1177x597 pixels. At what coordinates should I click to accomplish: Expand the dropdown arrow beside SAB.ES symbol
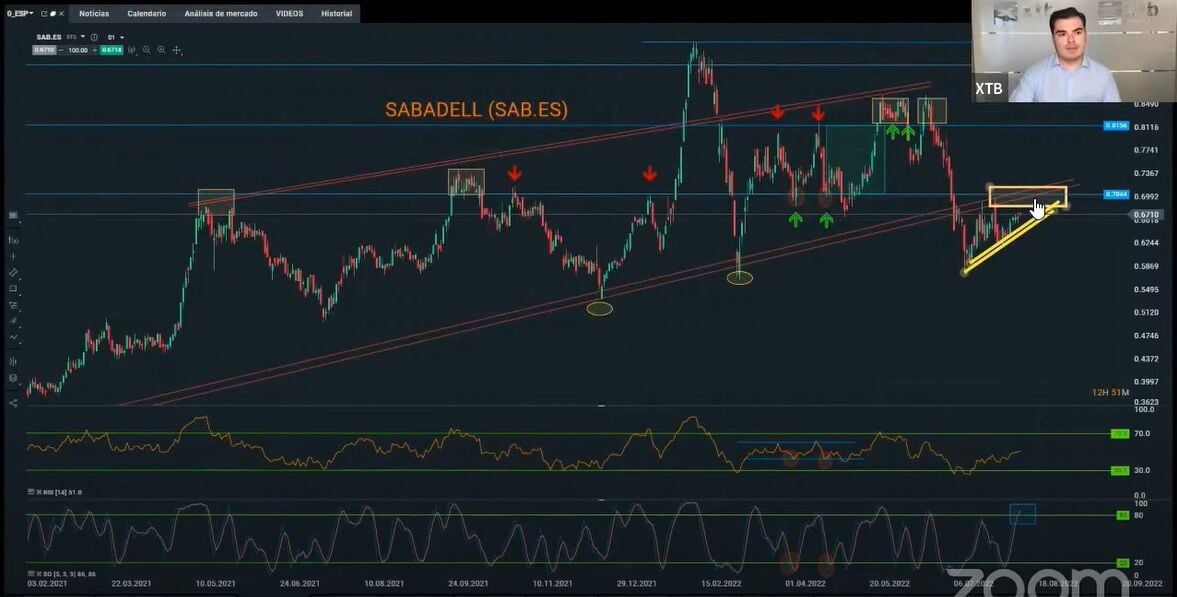click(x=83, y=37)
